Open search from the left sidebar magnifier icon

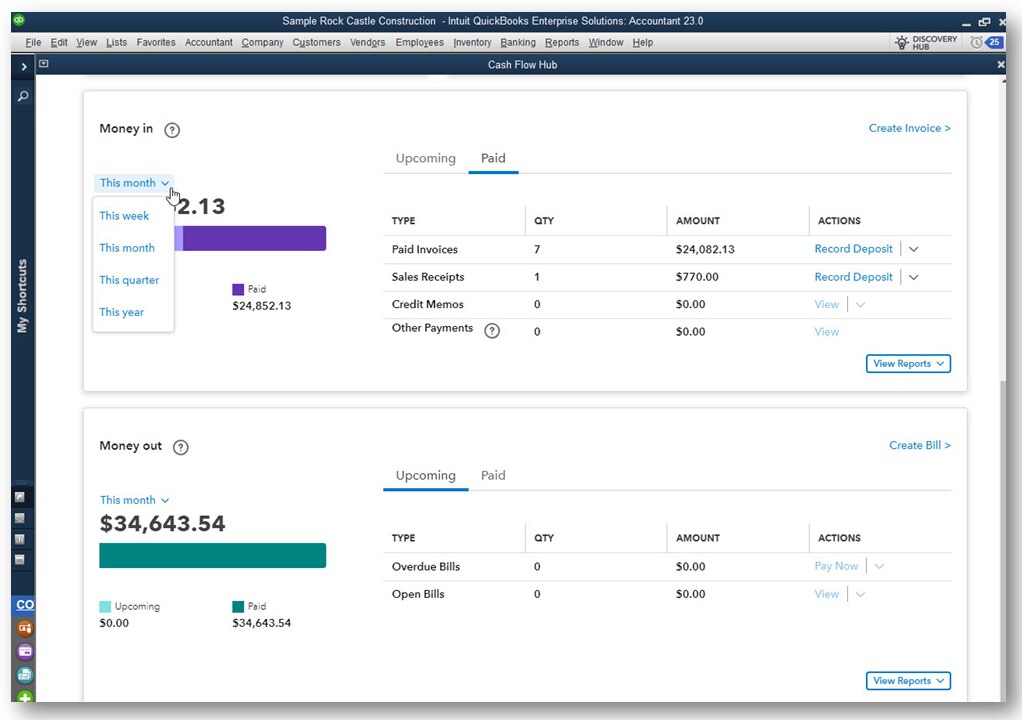[22, 96]
